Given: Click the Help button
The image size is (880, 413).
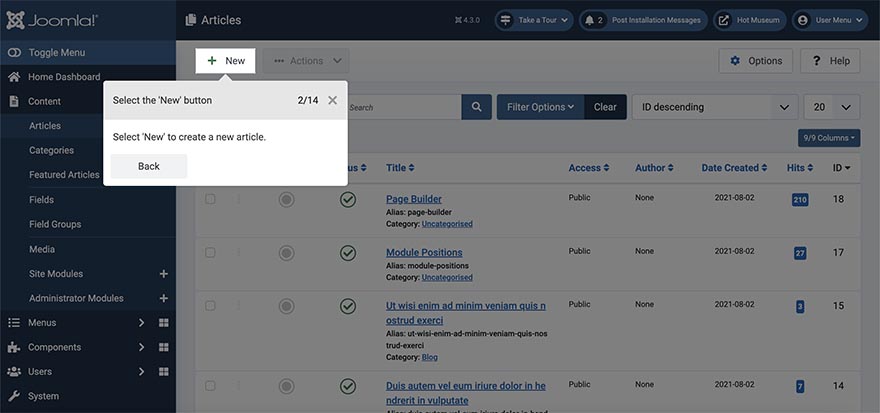Looking at the screenshot, I should [x=830, y=61].
